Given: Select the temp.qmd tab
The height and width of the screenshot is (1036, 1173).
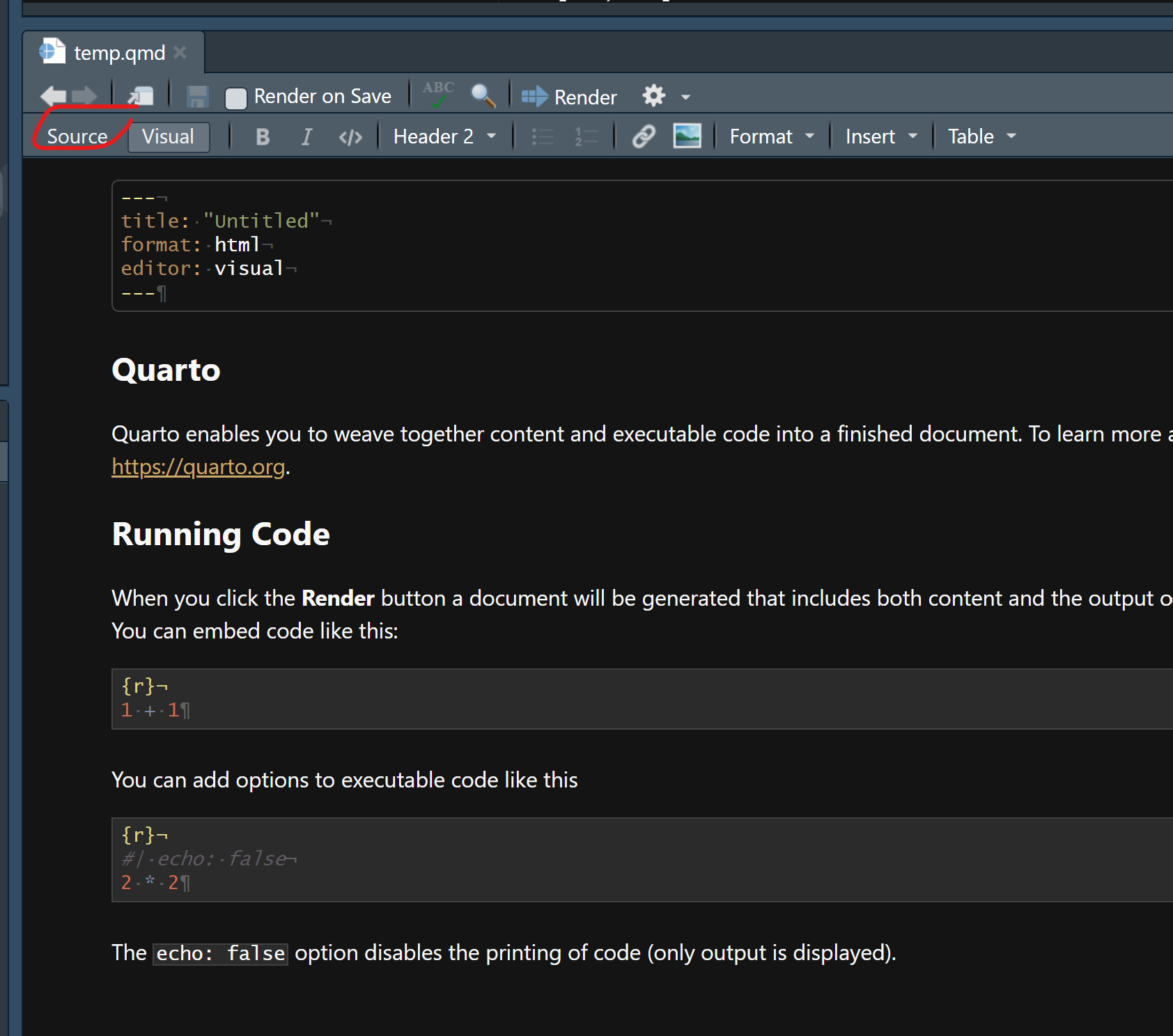Looking at the screenshot, I should [x=113, y=53].
